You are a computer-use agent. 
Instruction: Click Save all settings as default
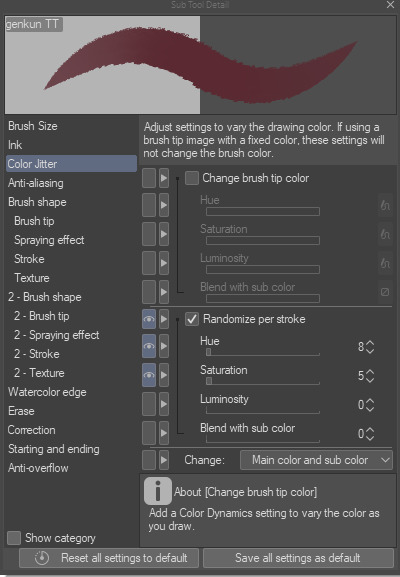[298, 558]
